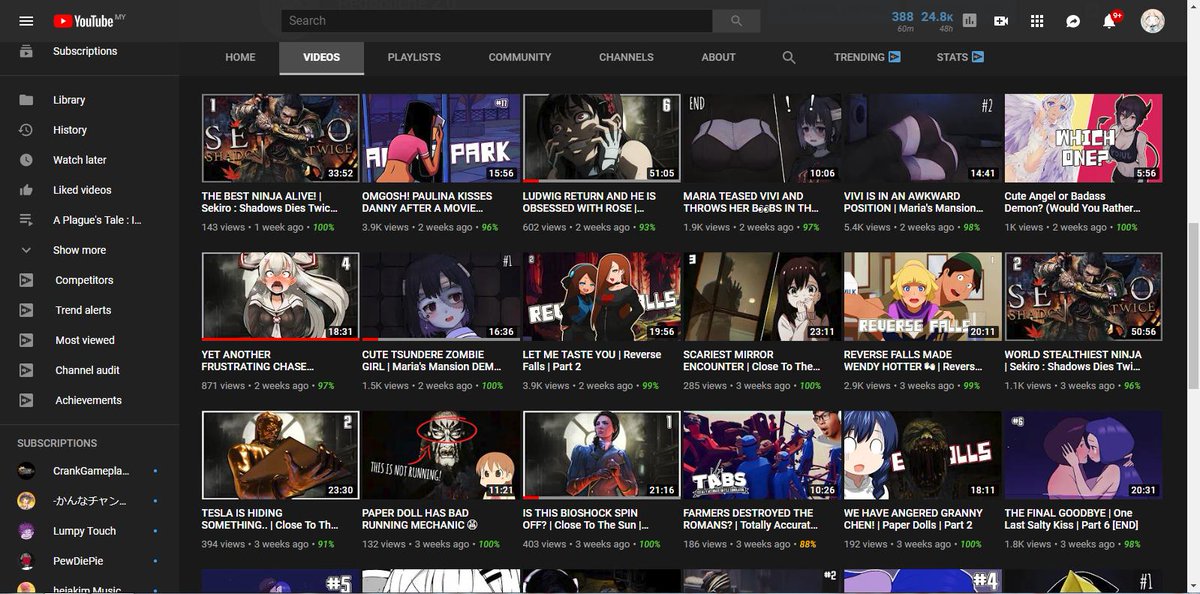Open the YouTube apps grid

(x=1037, y=21)
